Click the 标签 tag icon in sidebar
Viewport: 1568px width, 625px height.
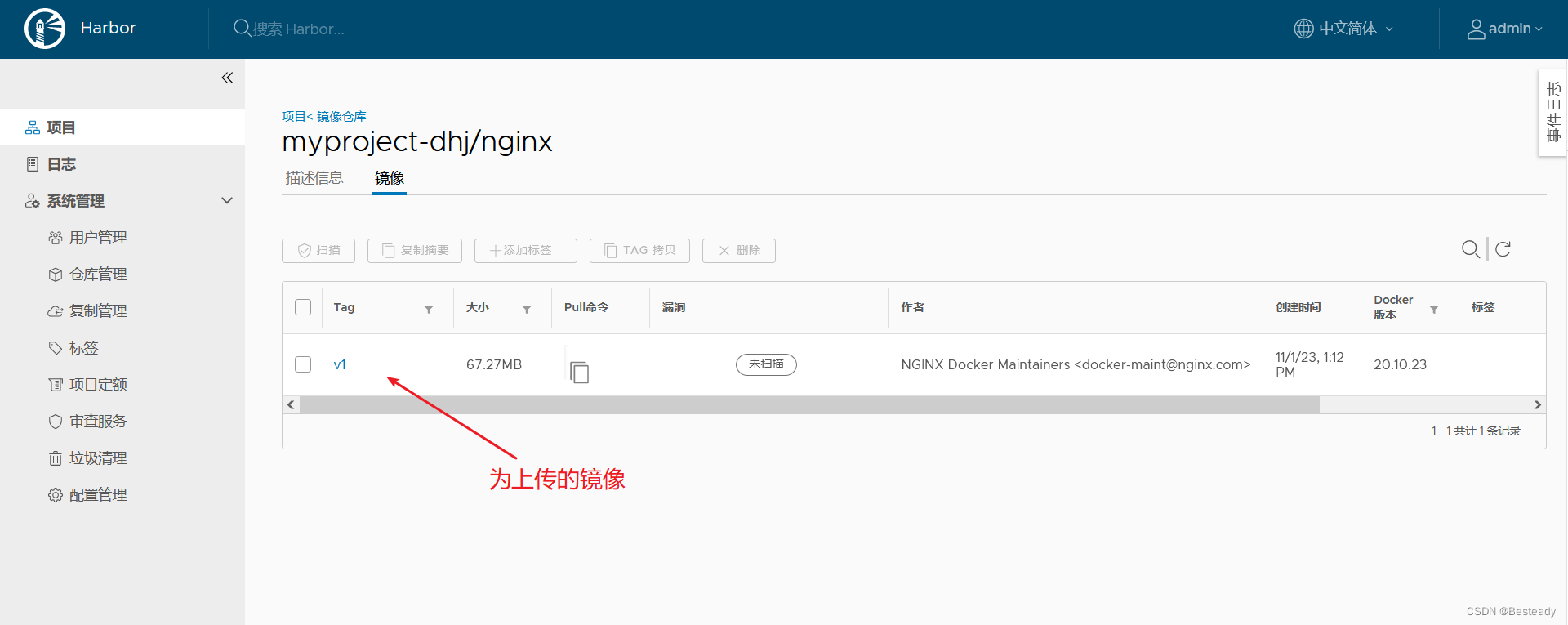pos(55,348)
